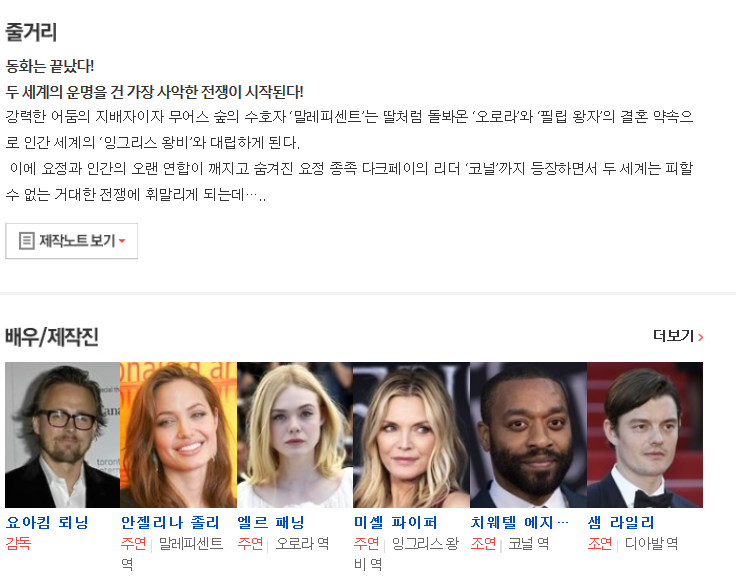
Task: Follow the 안젤리나 졸리 name link
Action: (x=170, y=522)
